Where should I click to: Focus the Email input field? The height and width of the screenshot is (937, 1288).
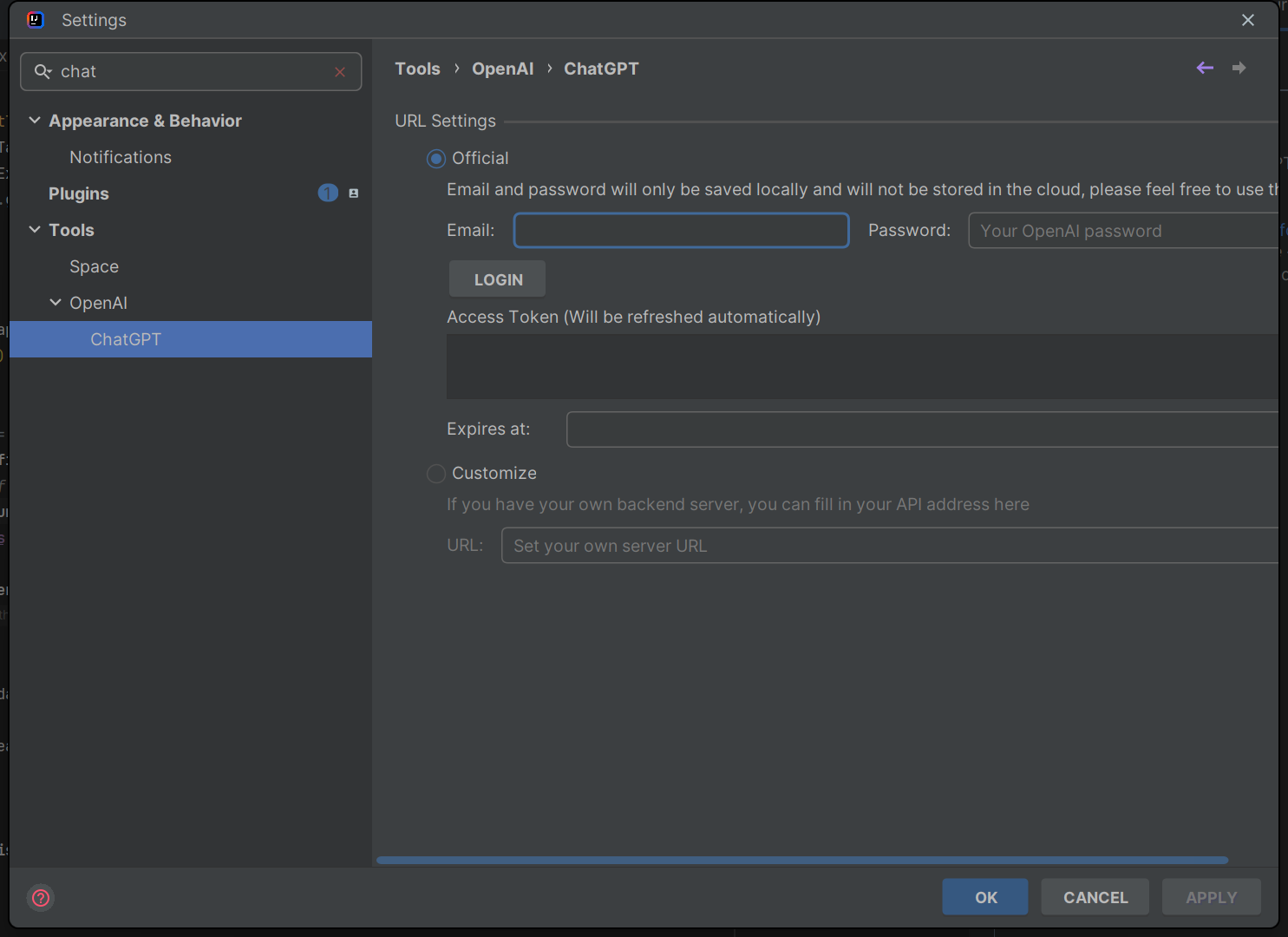pos(681,231)
